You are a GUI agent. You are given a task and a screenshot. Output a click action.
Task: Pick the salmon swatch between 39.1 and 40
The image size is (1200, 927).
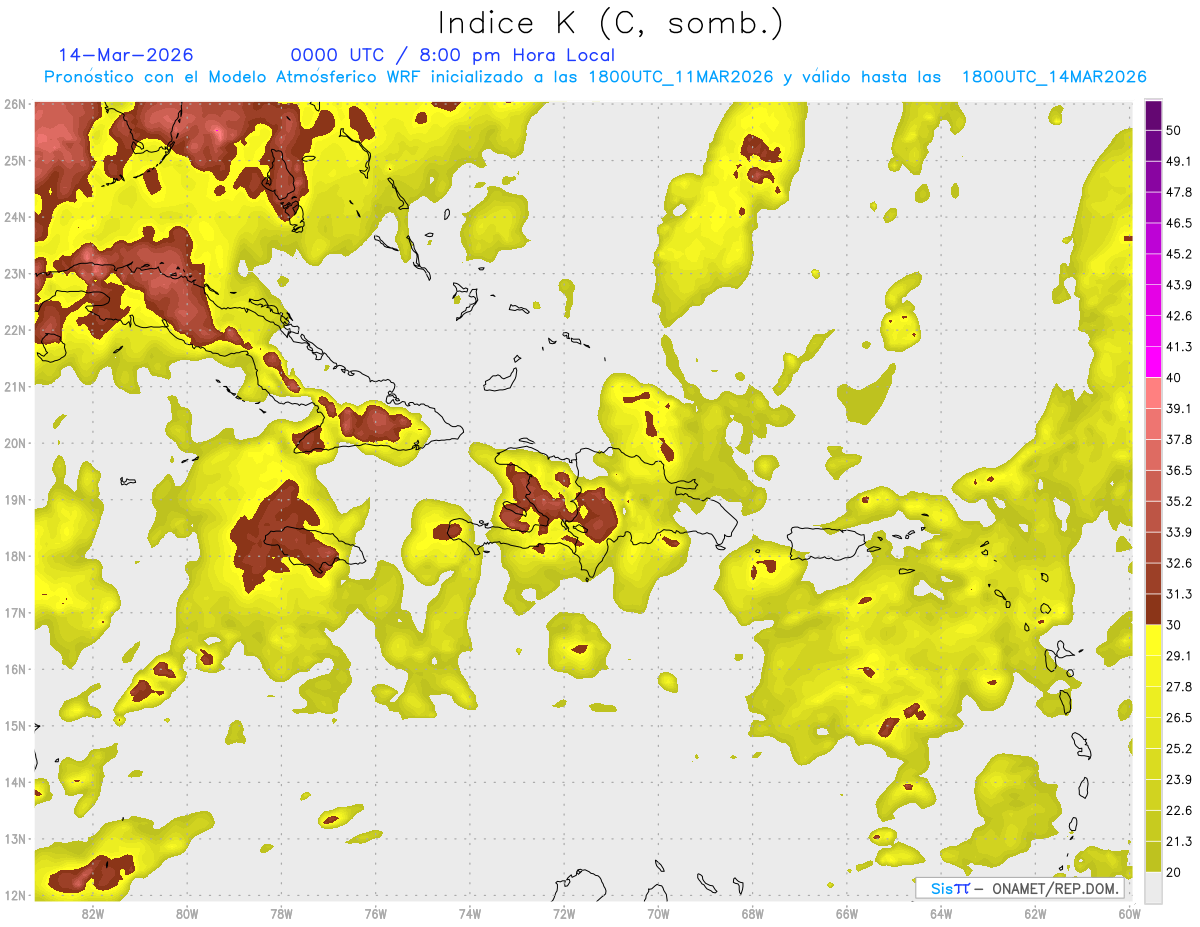click(x=1152, y=392)
